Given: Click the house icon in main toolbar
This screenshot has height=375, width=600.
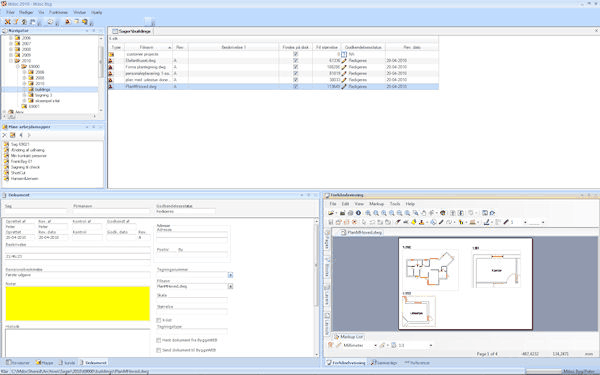Looking at the screenshot, I should (24, 22).
